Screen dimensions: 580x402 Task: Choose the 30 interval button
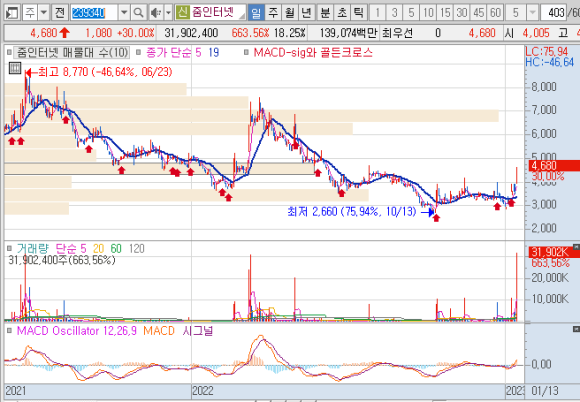[x=462, y=13]
